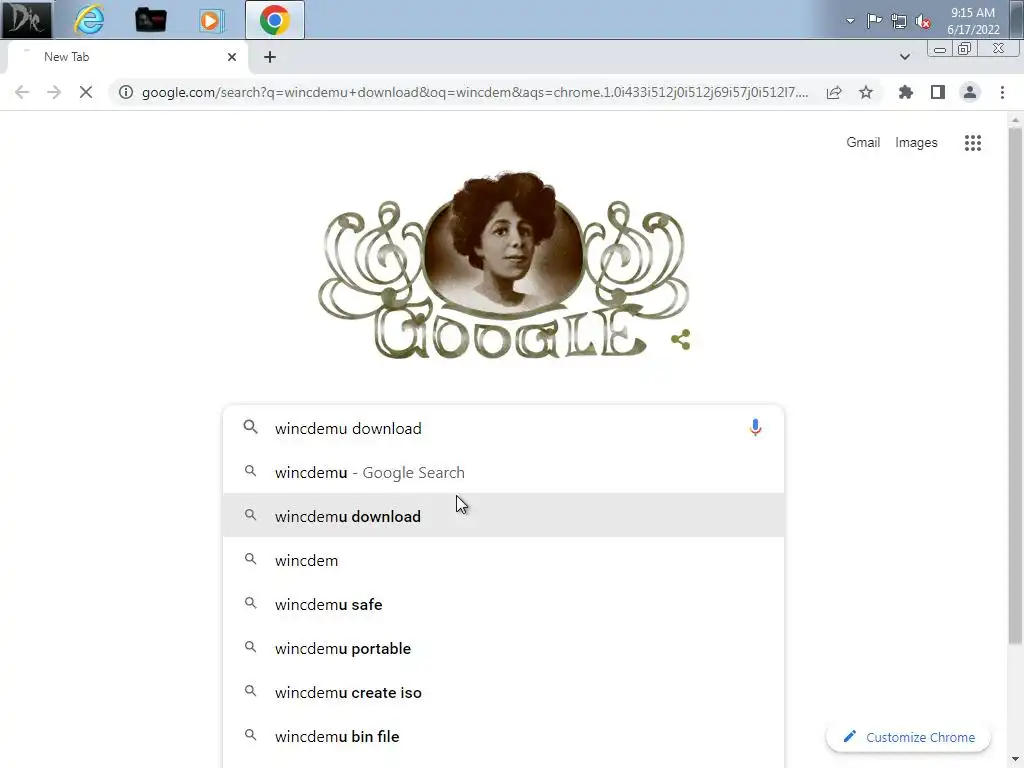Click the Chrome taskbar button
Image resolution: width=1024 pixels, height=768 pixels.
[x=274, y=20]
